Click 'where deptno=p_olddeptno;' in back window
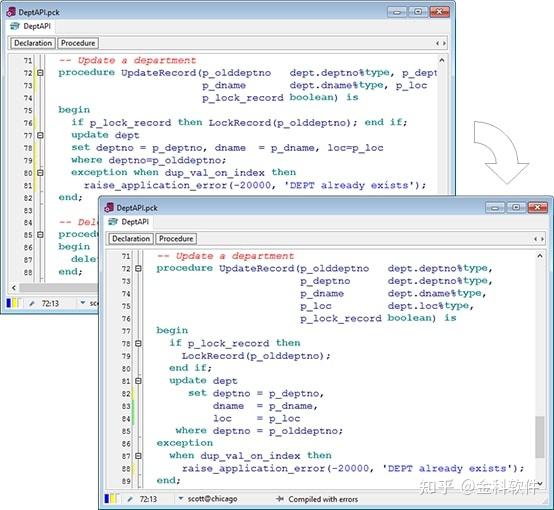This screenshot has width=554, height=510. click(148, 160)
